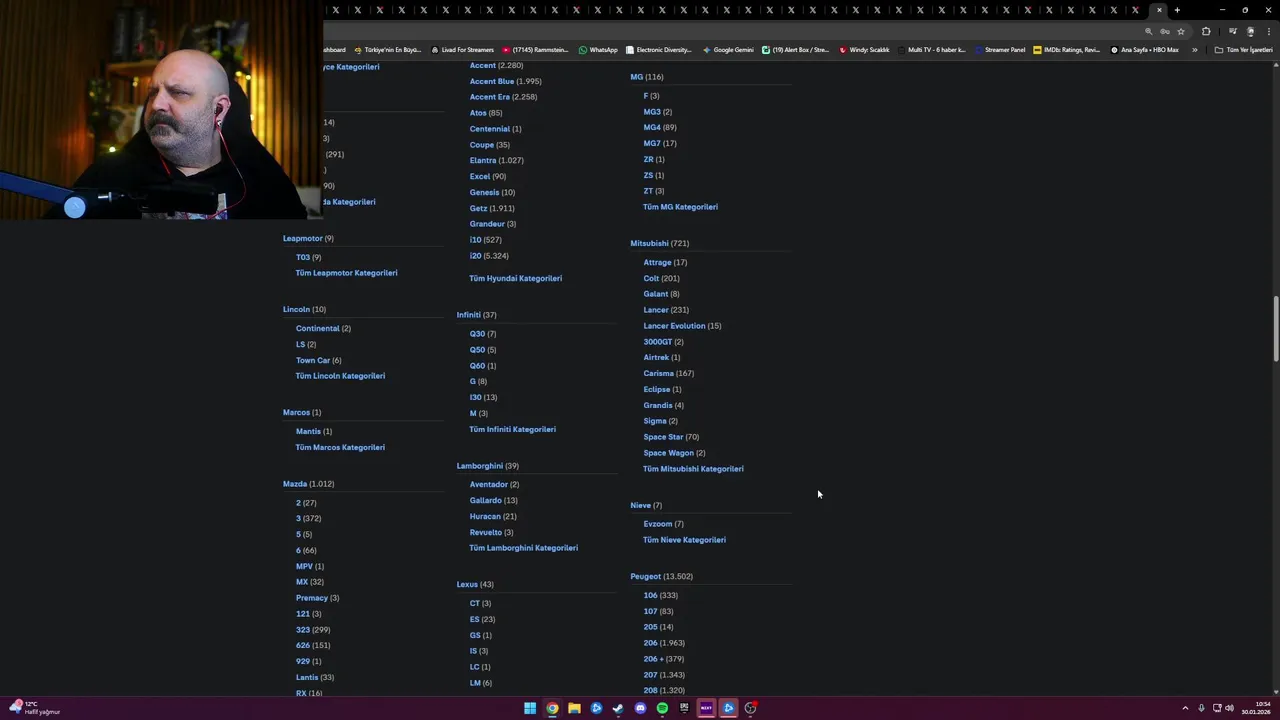Open the Infiniti Q50 listings

pyautogui.click(x=477, y=350)
